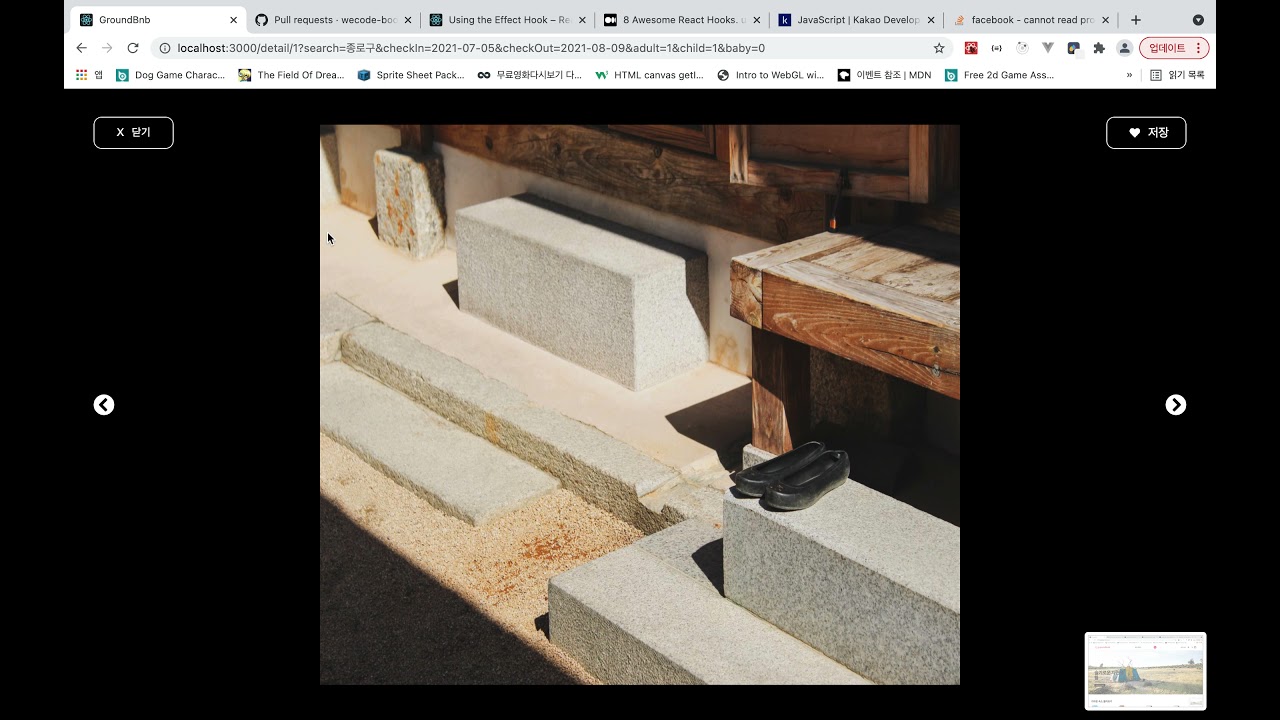Click the 업데이트 Chrome update menu

tap(1174, 48)
